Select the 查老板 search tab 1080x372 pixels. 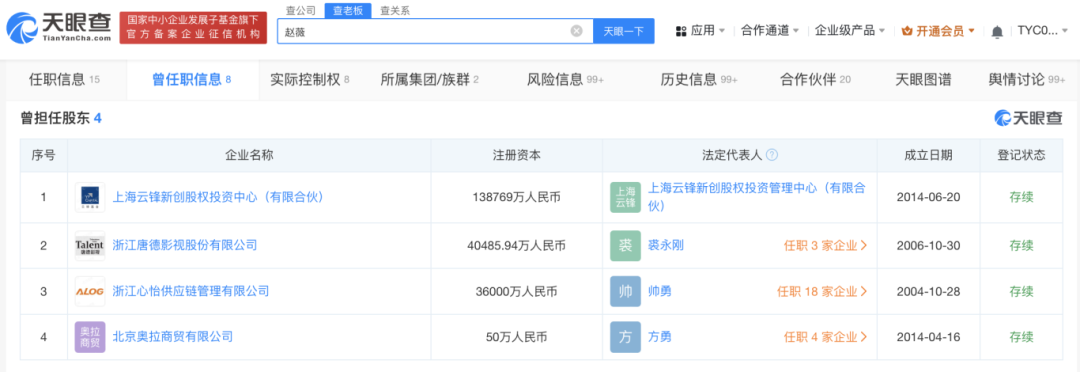(349, 10)
